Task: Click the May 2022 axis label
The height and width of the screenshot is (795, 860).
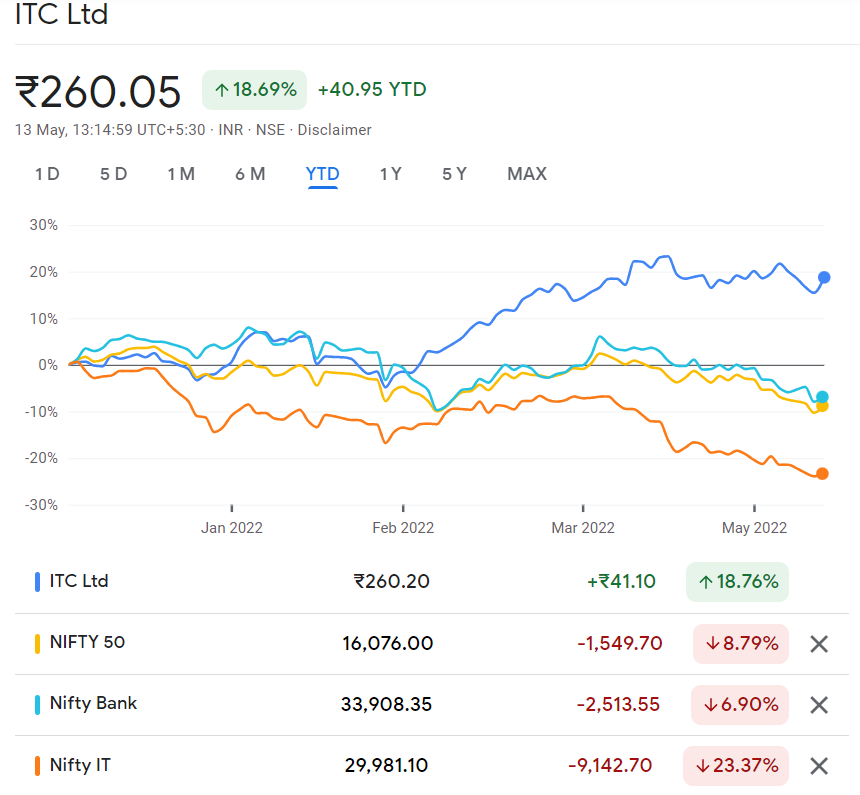Action: (x=755, y=528)
